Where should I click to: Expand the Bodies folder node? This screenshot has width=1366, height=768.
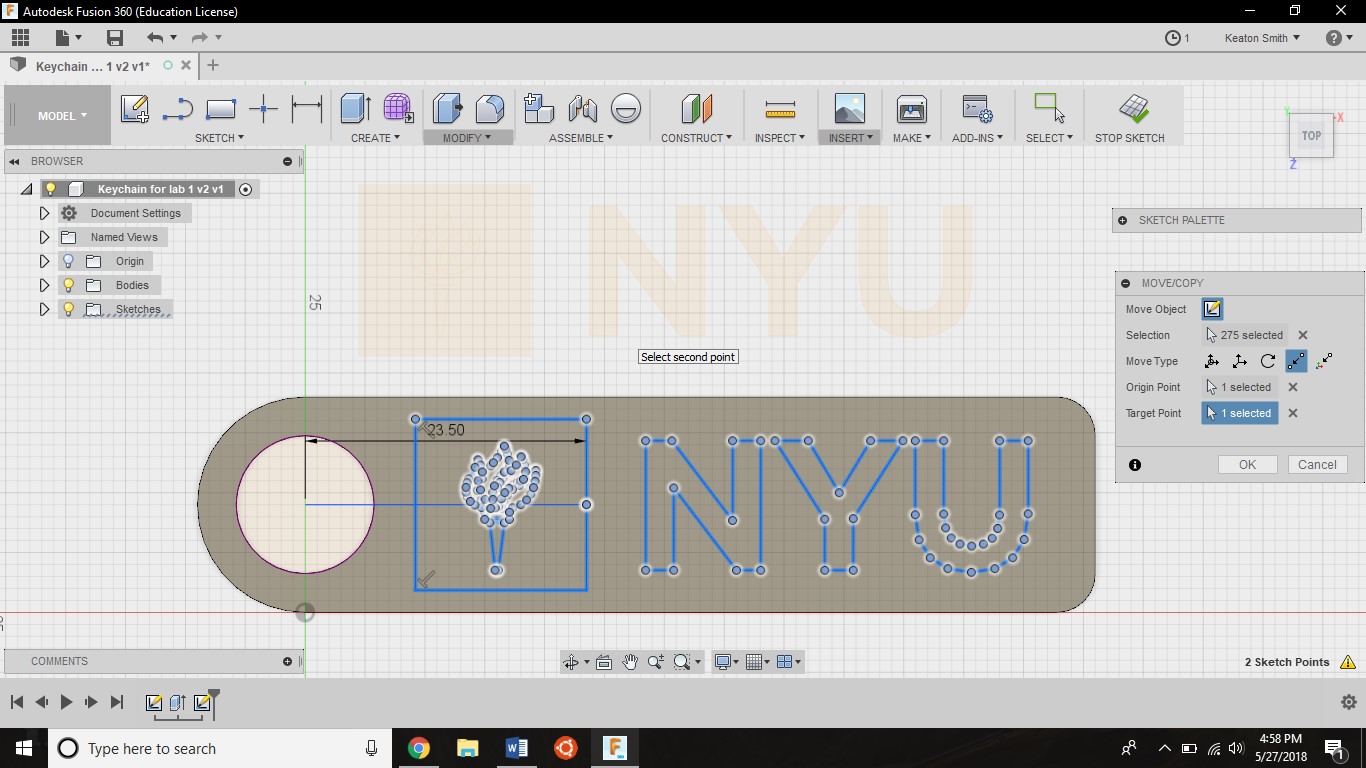[44, 285]
